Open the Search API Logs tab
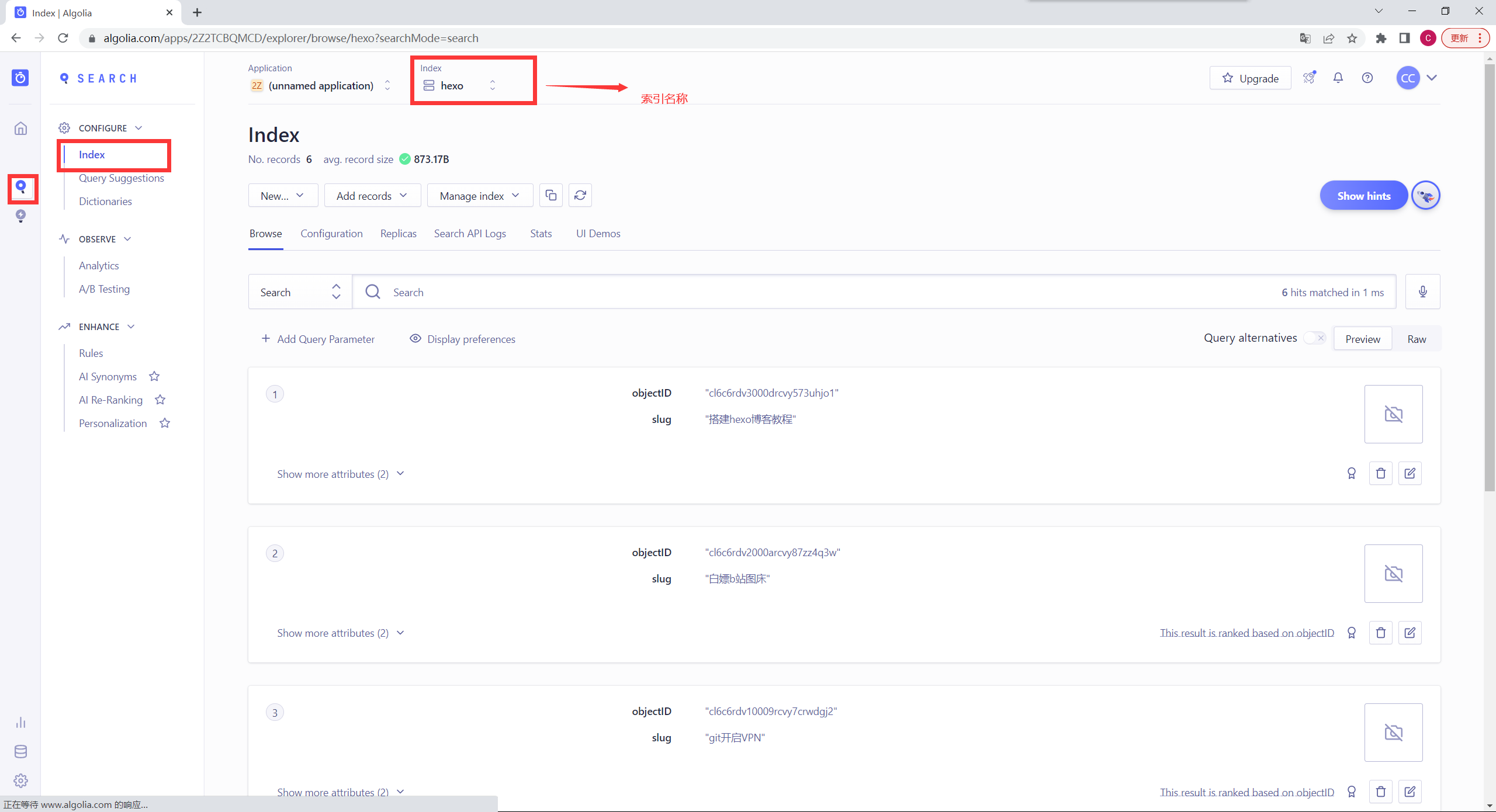The width and height of the screenshot is (1496, 812). 470,233
